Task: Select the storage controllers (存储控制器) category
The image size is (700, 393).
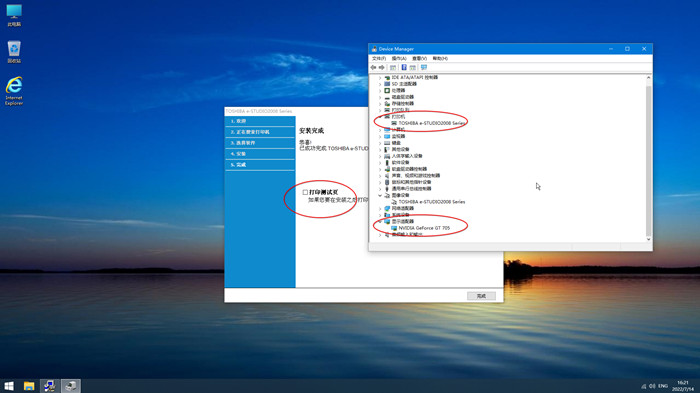Action: 403,104
